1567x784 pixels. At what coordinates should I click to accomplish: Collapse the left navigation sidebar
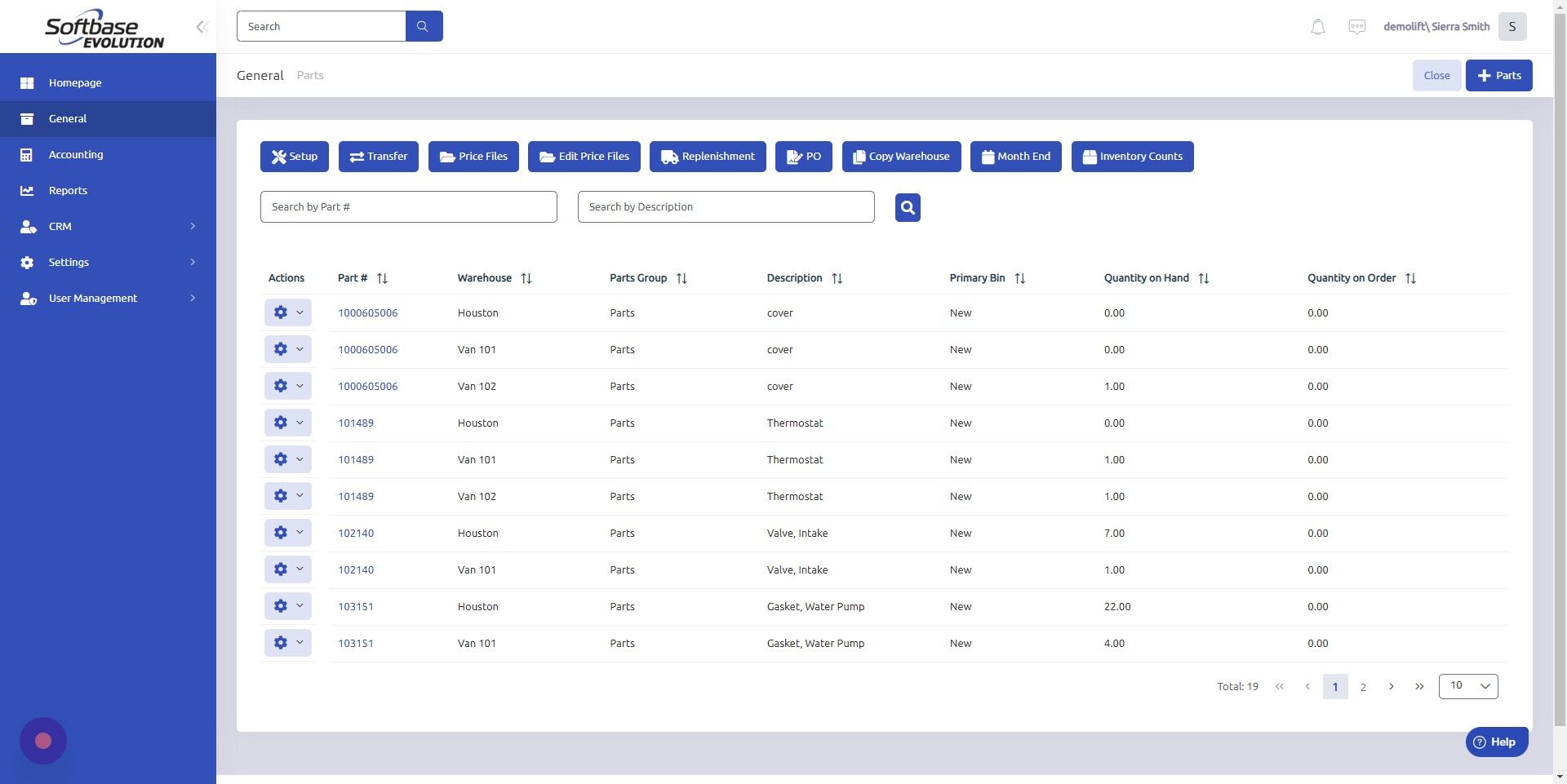click(x=202, y=26)
